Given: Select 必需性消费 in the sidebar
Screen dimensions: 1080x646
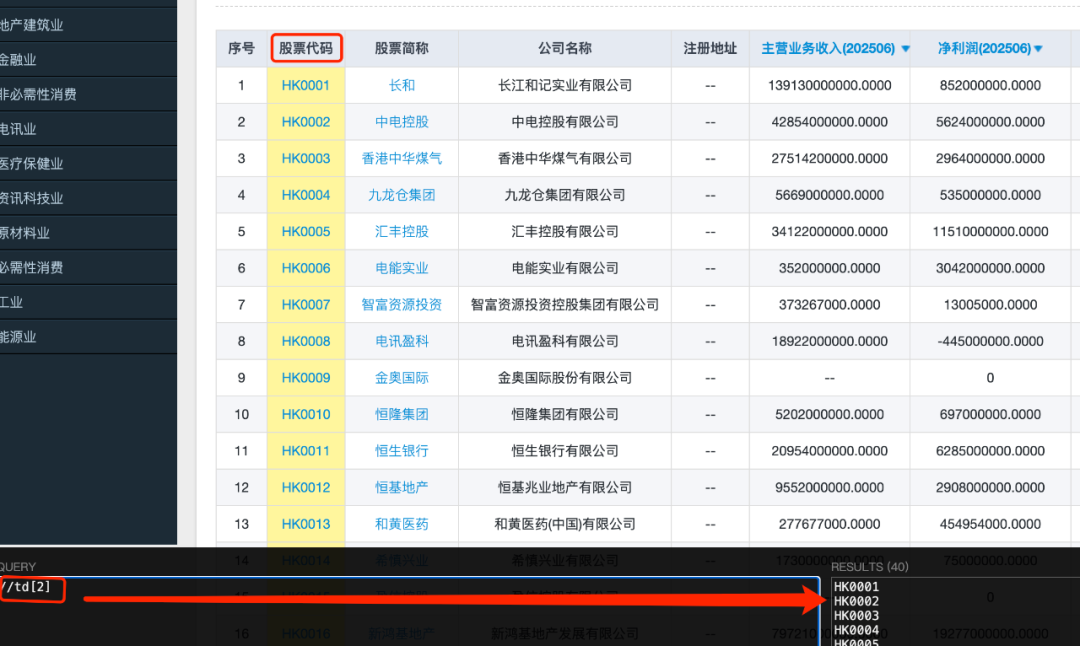Looking at the screenshot, I should tap(32, 267).
